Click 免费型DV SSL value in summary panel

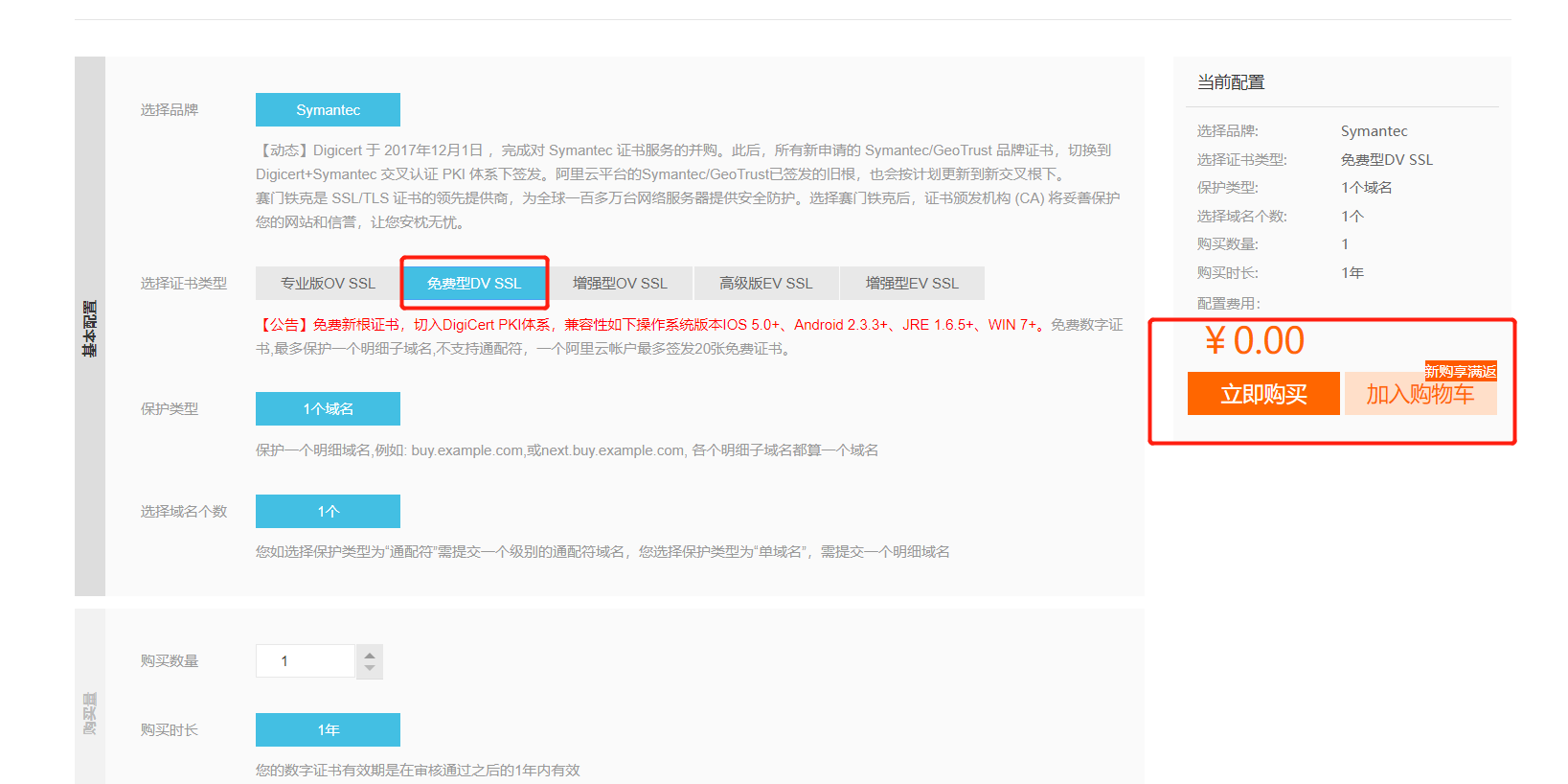(x=1387, y=160)
